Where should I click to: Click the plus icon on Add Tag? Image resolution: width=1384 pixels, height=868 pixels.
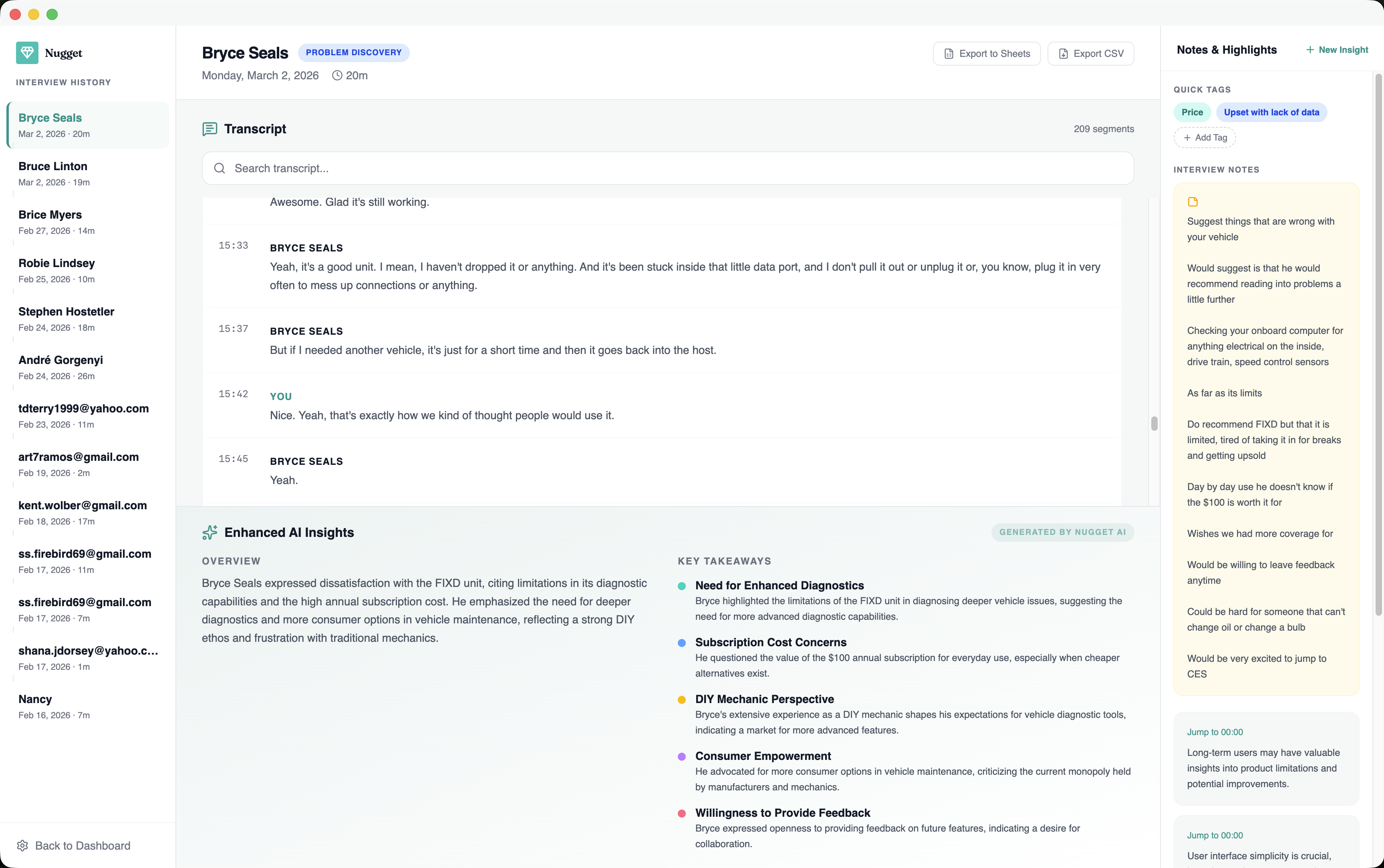(1188, 137)
